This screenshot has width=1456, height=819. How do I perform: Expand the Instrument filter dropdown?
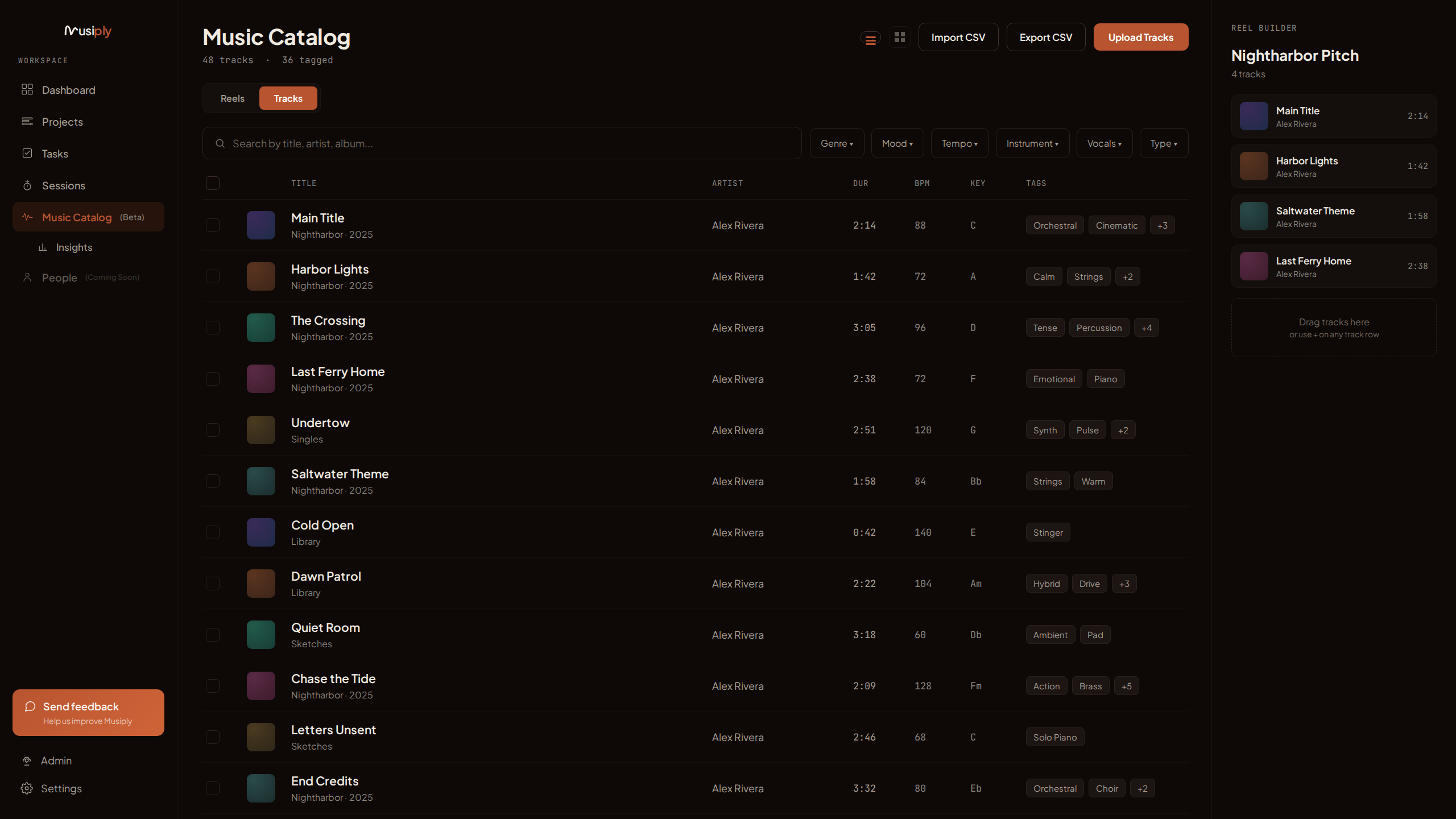pos(1032,143)
